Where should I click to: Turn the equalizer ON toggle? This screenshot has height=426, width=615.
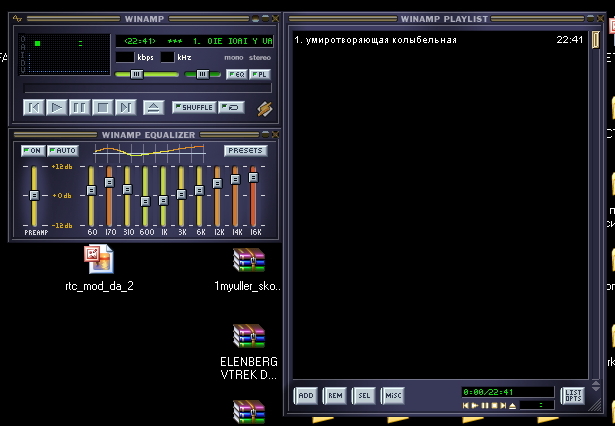32,151
